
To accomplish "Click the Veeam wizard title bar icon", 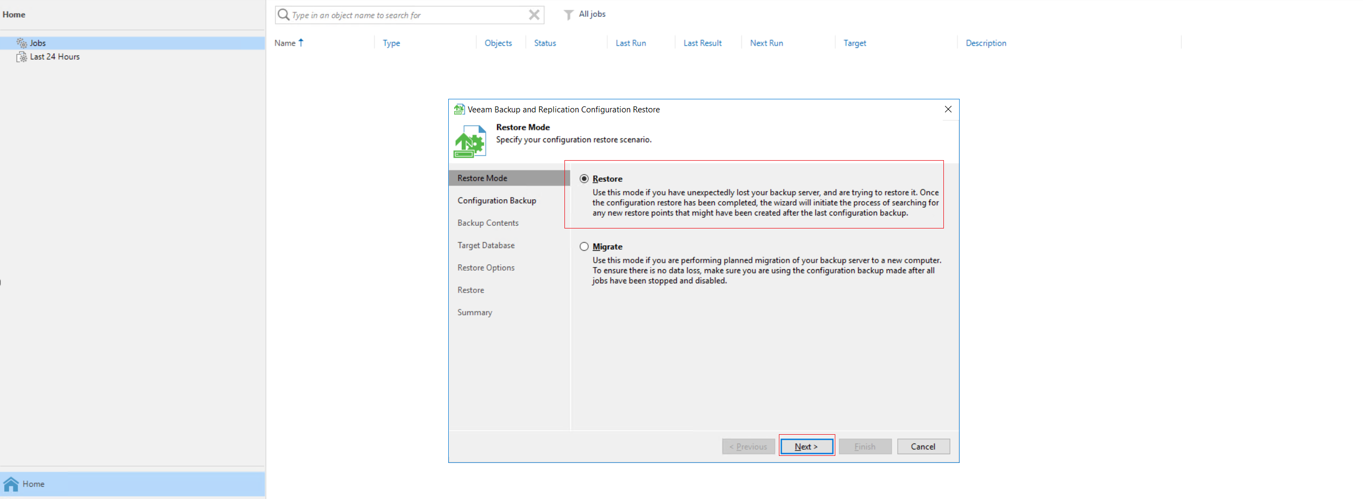I will (x=459, y=109).
